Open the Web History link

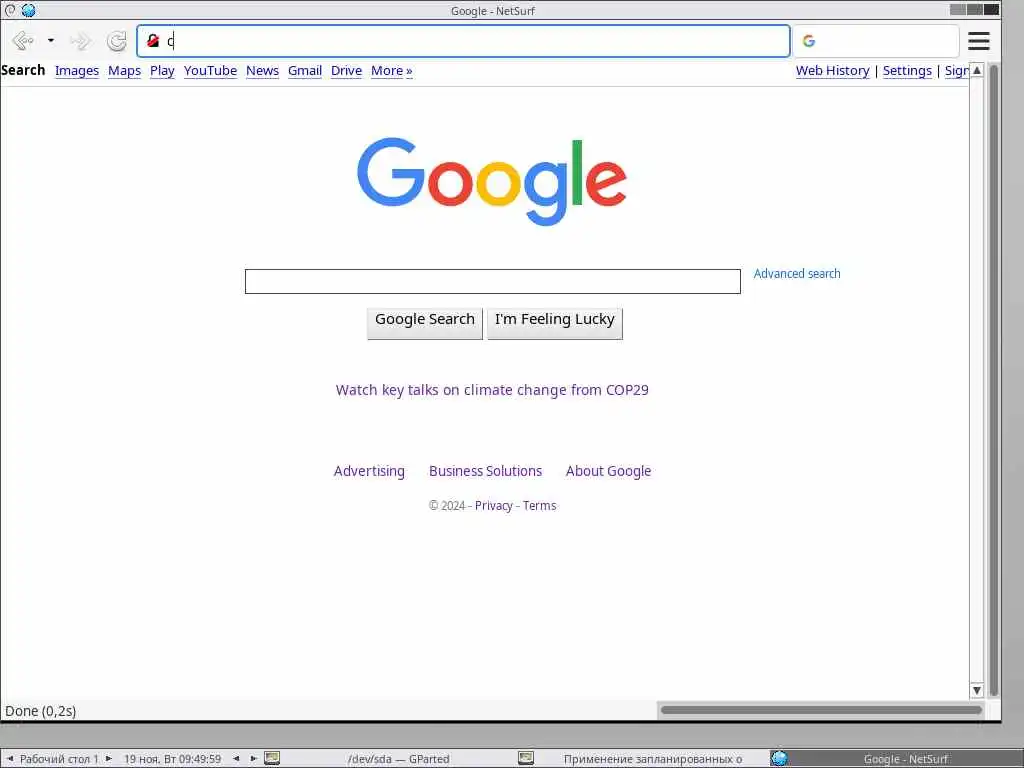coord(832,71)
